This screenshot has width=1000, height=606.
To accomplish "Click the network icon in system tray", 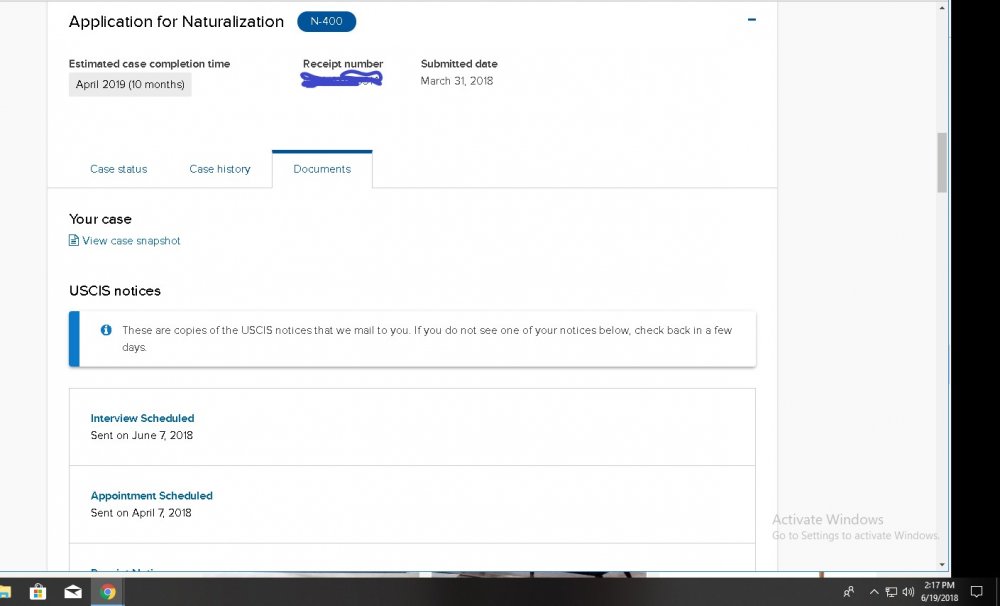I will coord(891,592).
